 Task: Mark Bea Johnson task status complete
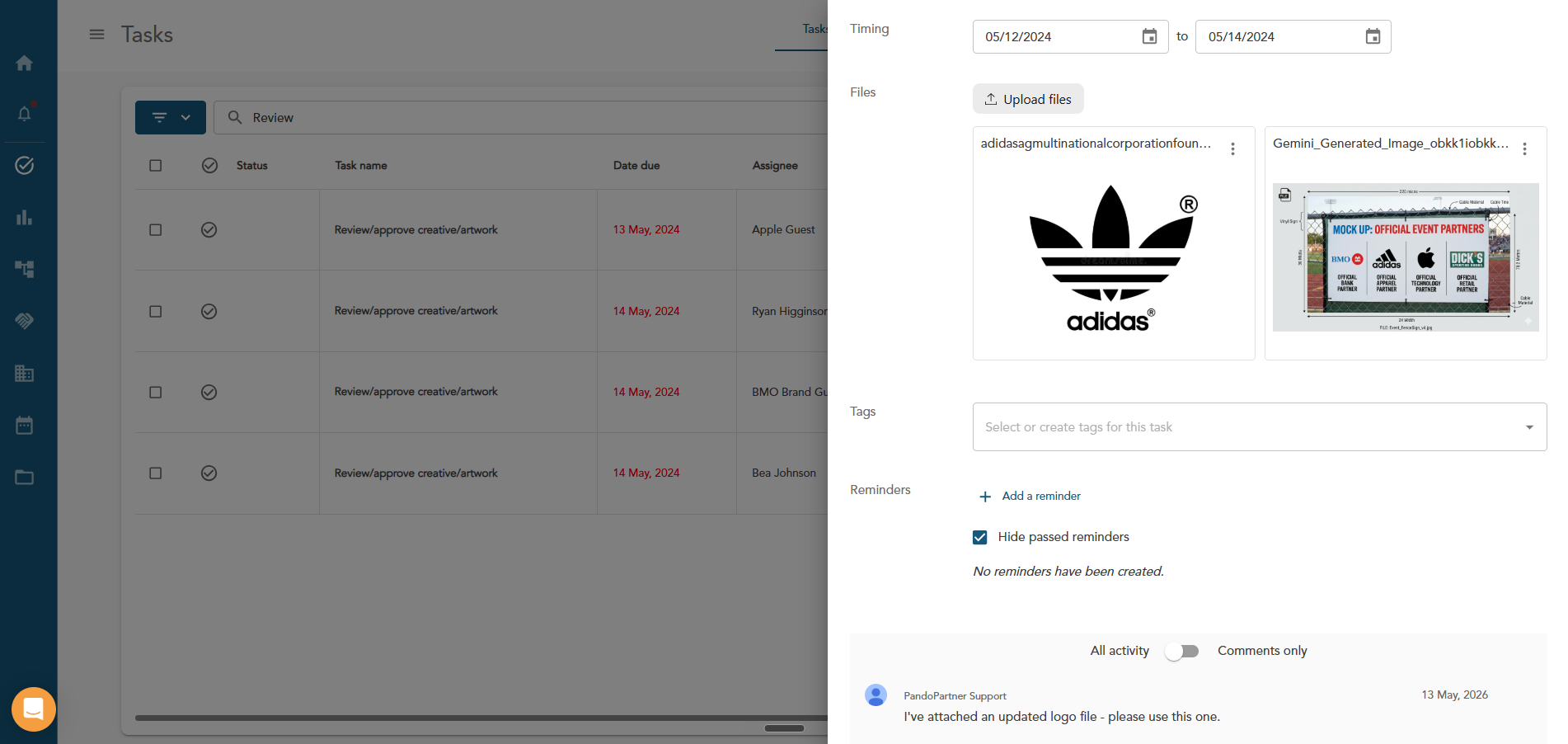[x=209, y=473]
